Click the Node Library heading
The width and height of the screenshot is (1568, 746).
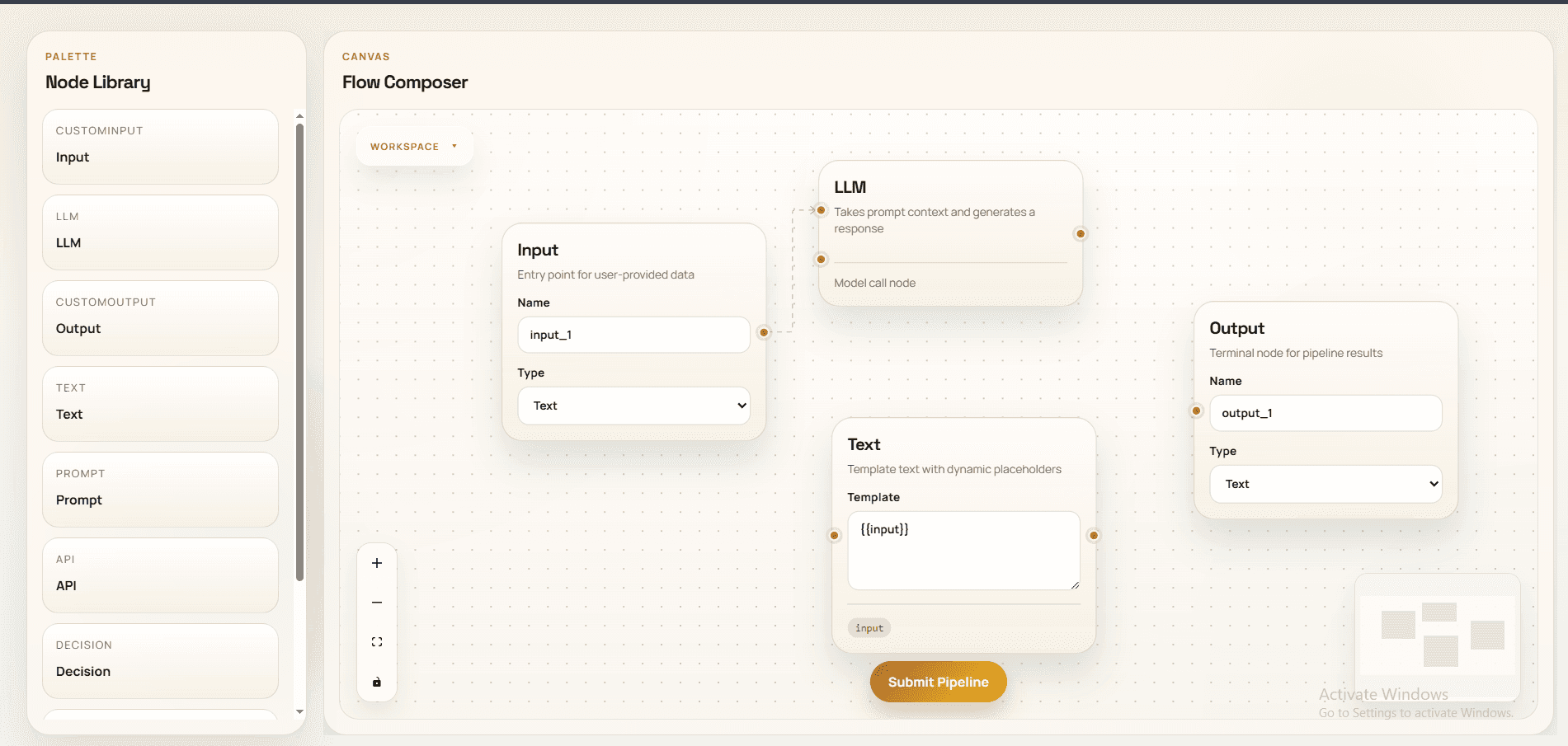pos(98,82)
